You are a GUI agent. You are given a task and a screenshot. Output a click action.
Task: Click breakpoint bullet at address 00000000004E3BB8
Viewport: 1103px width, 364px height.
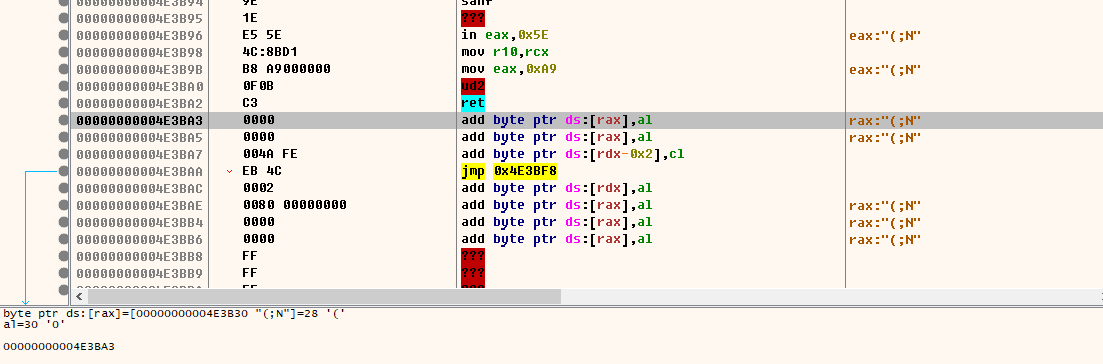point(63,256)
